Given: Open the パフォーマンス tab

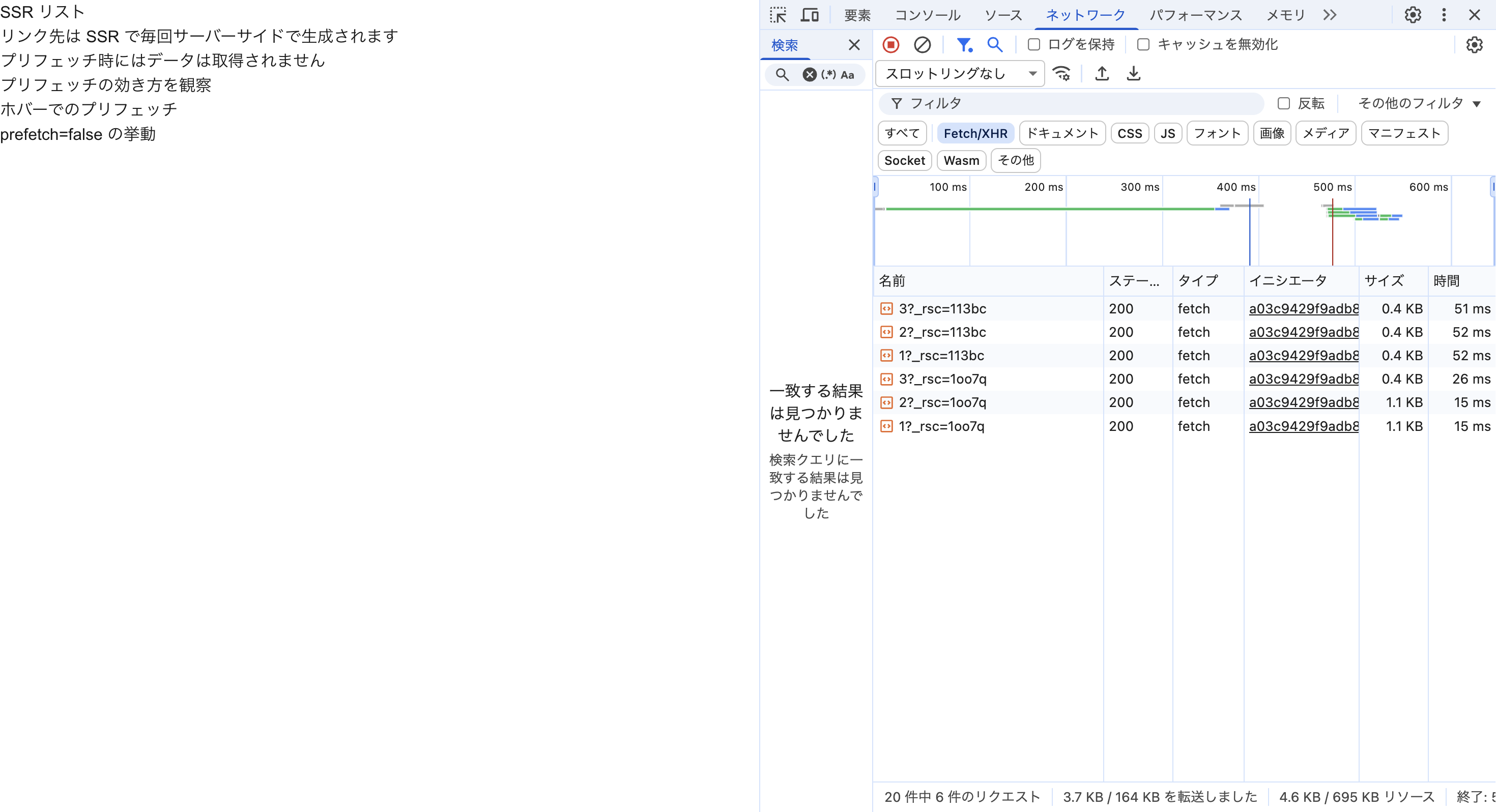Looking at the screenshot, I should click(1196, 15).
